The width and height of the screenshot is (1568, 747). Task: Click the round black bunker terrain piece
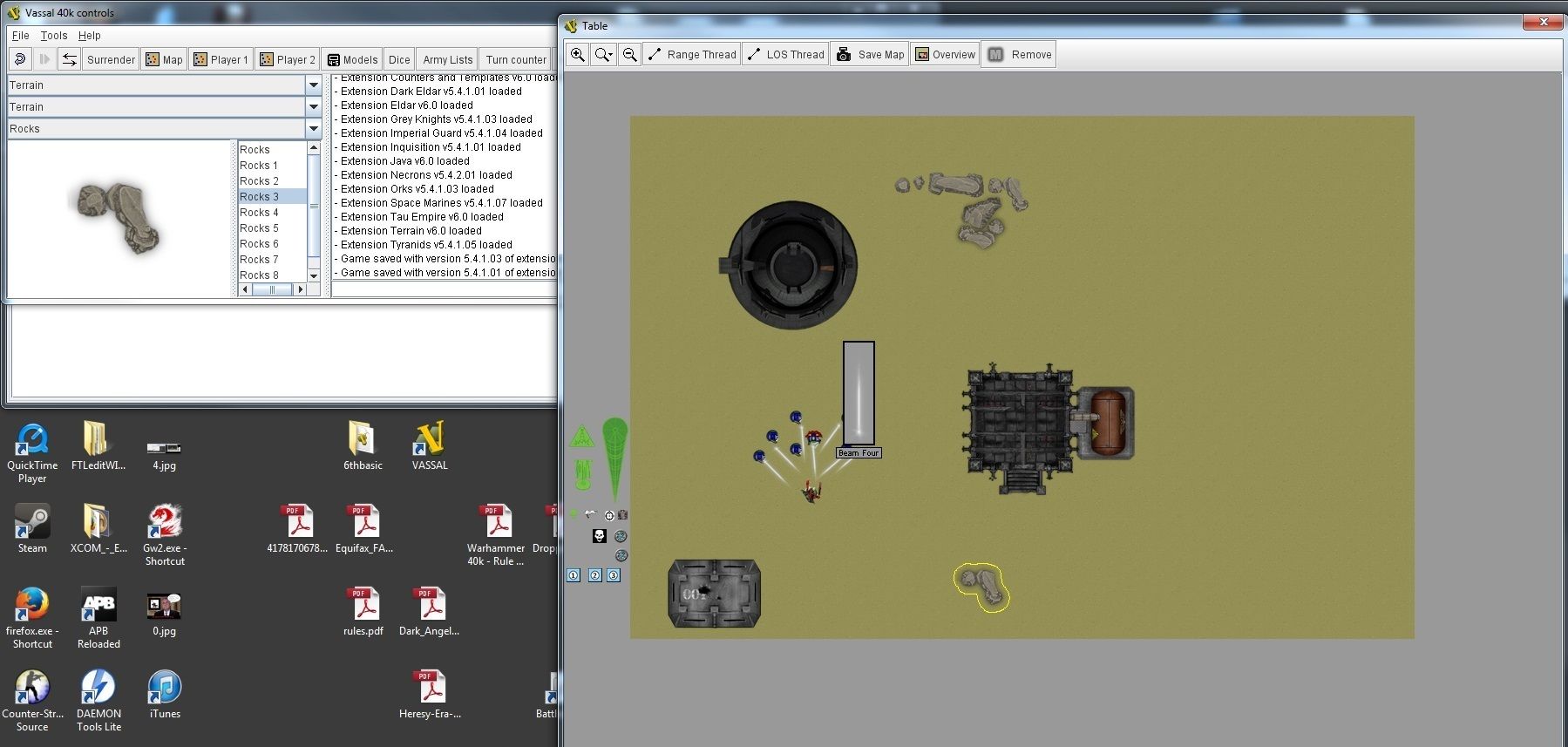coord(792,265)
